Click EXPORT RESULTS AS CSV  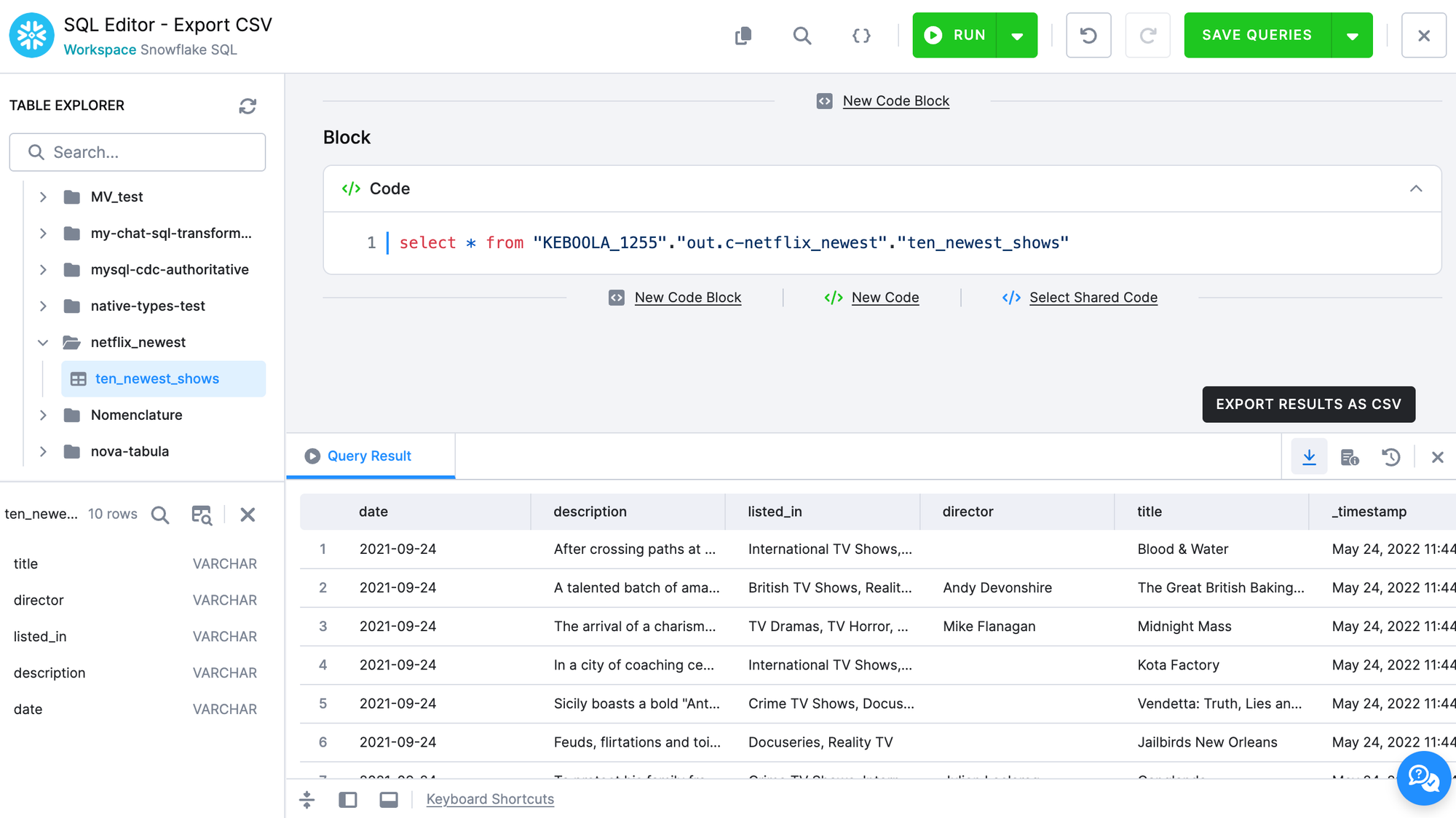coord(1307,404)
